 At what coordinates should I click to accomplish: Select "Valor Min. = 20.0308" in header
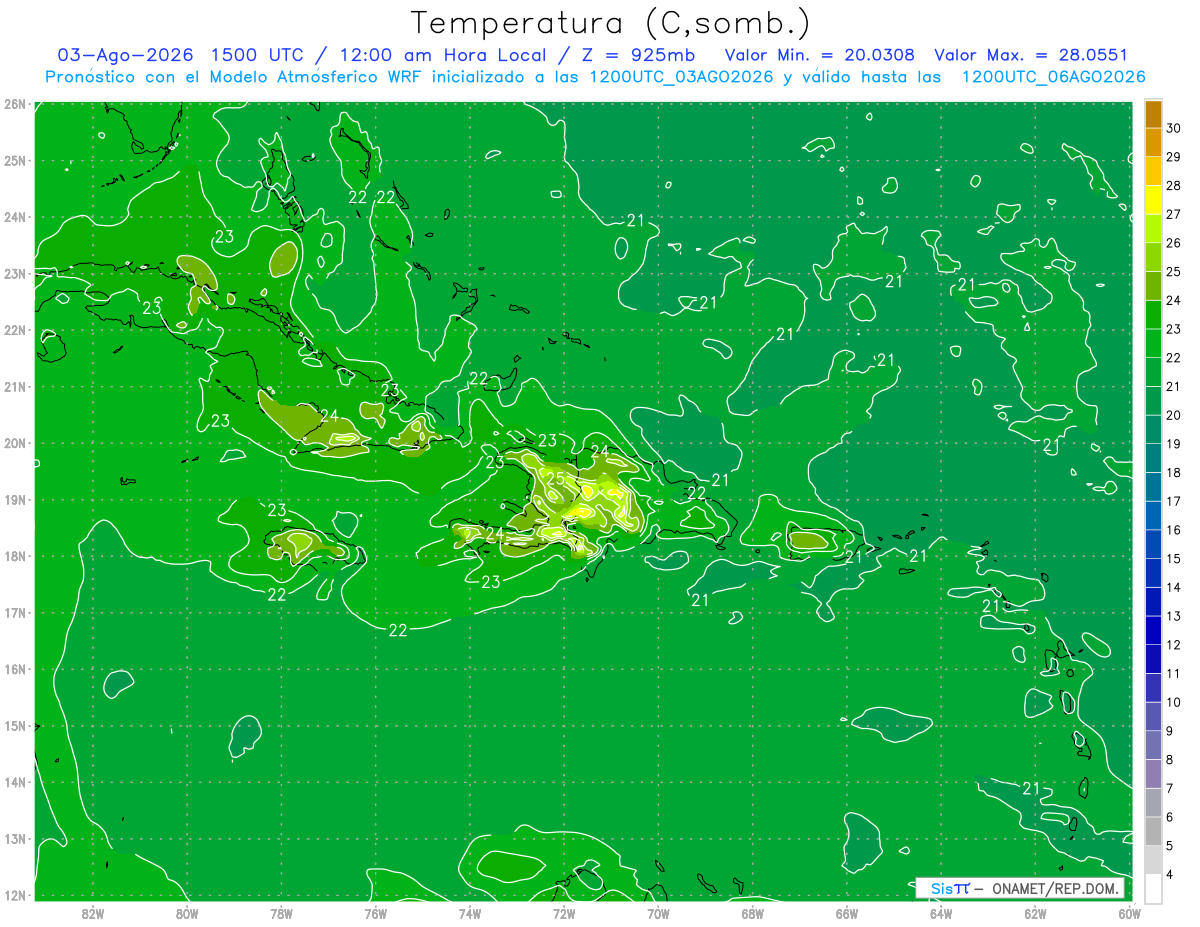point(820,55)
